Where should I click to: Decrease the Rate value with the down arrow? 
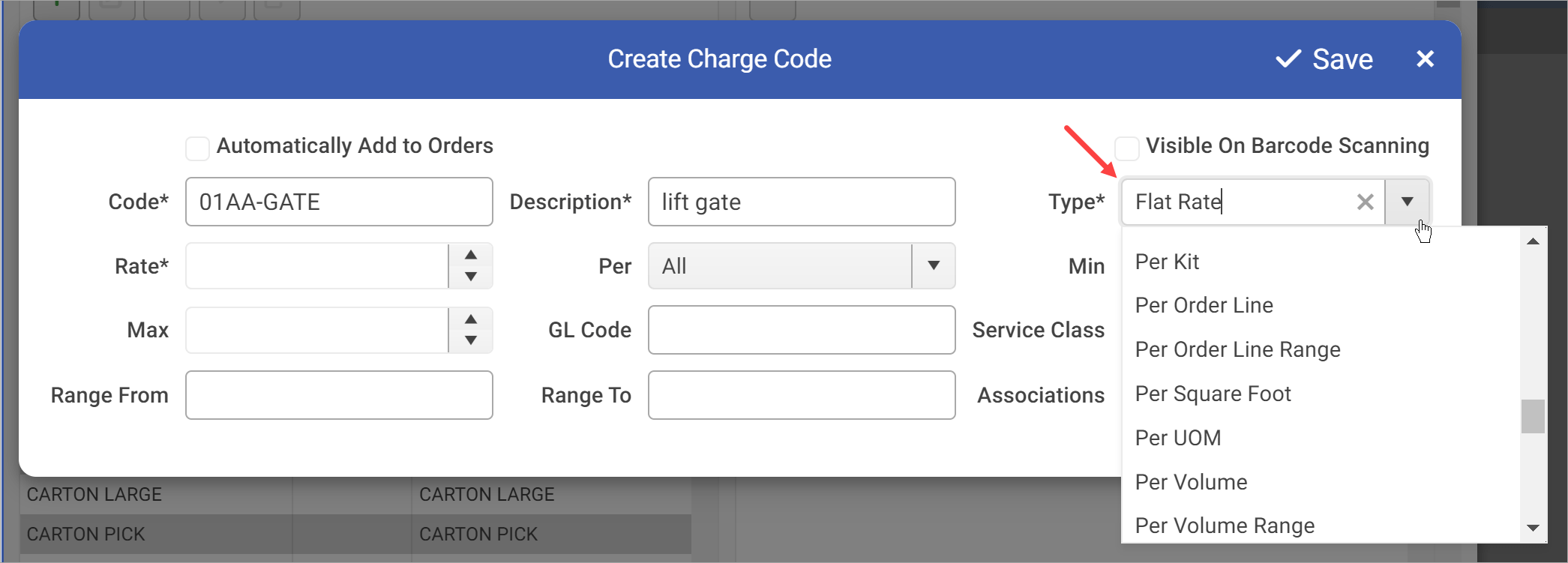click(x=470, y=277)
